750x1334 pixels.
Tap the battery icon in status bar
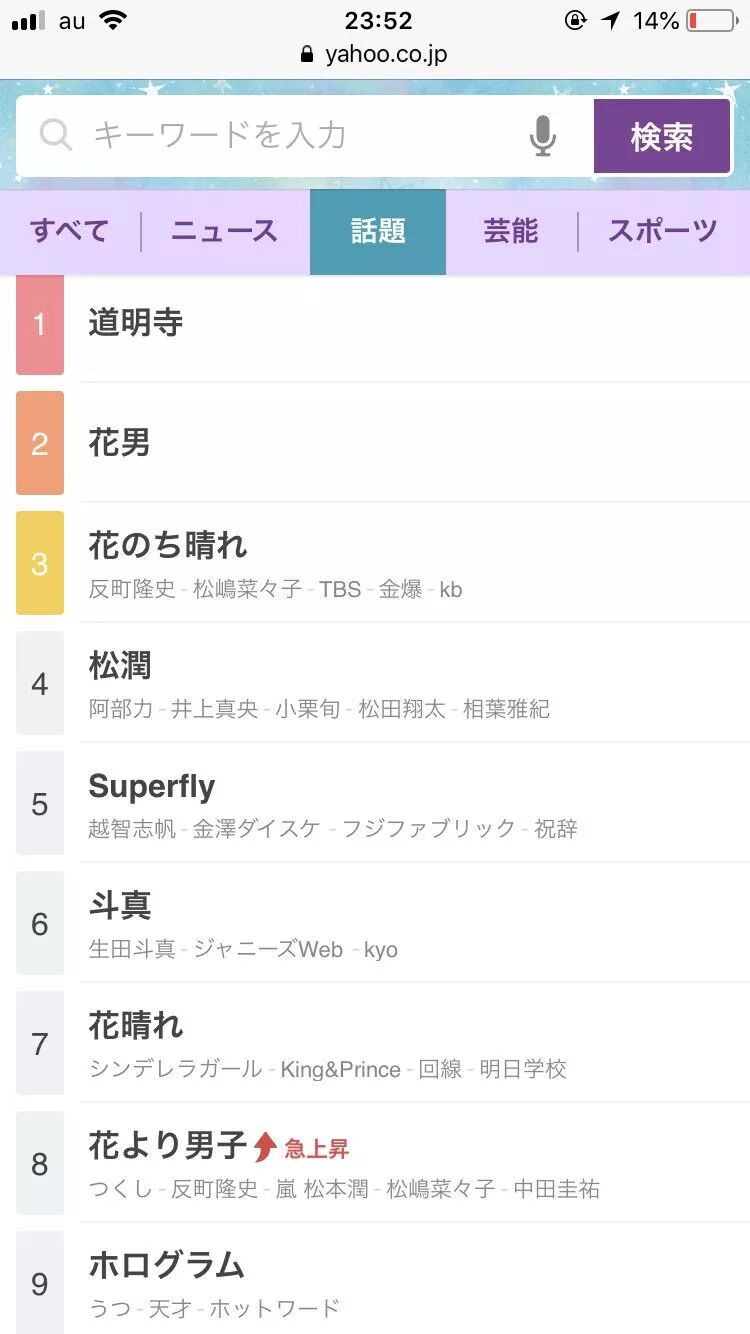[711, 21]
